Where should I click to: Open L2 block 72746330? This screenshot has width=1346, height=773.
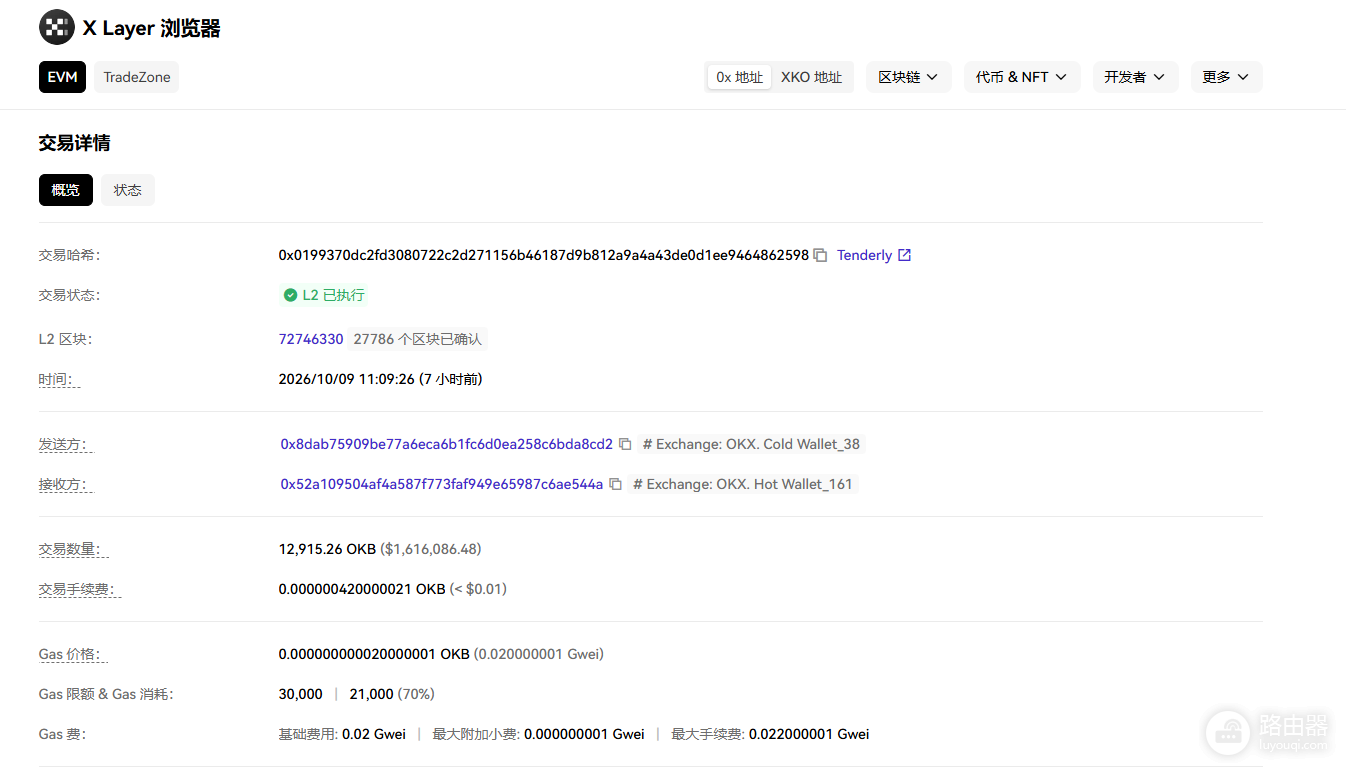tap(311, 339)
